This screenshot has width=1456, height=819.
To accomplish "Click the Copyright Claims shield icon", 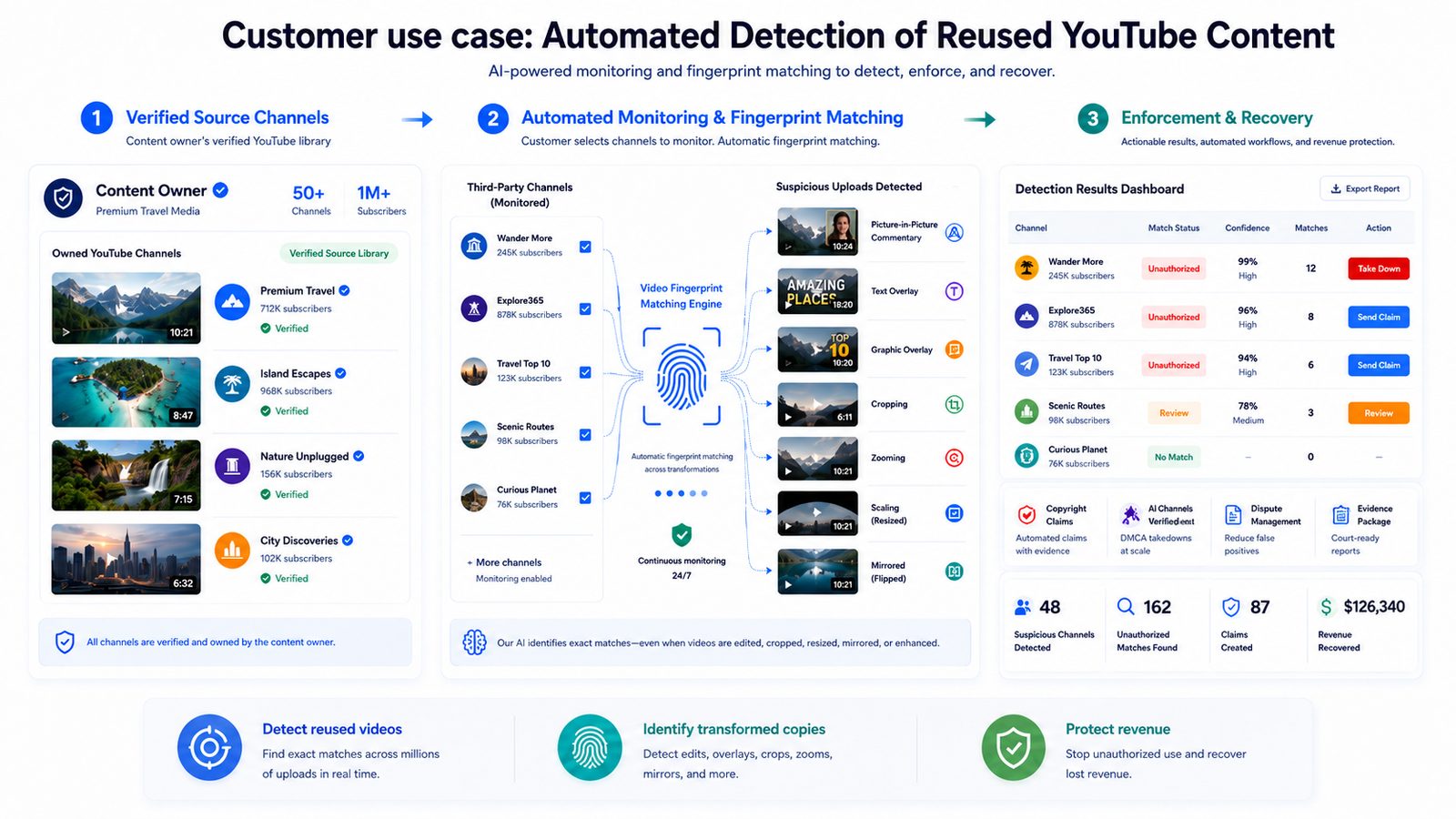I will coord(1026,515).
